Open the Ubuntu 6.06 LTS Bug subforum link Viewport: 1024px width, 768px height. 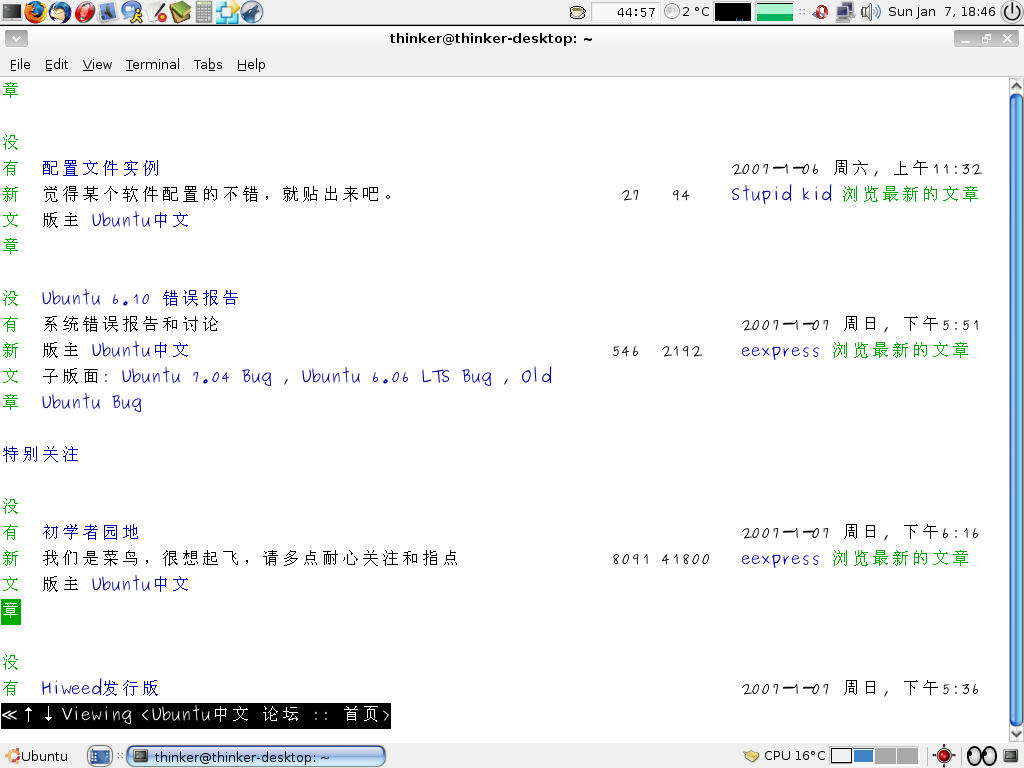396,377
